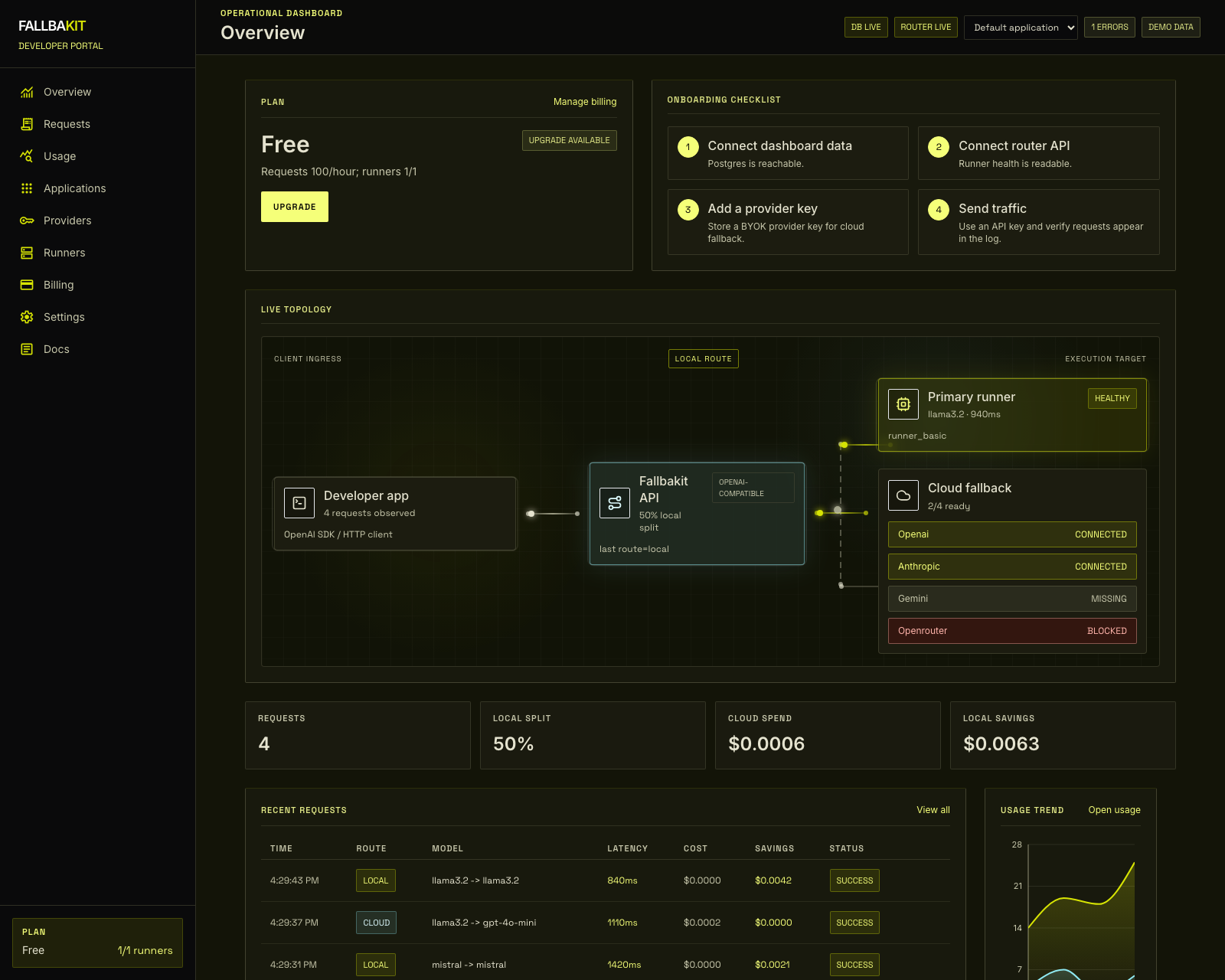Click LOCAL route badge for 4:29:43 PM

coord(376,880)
